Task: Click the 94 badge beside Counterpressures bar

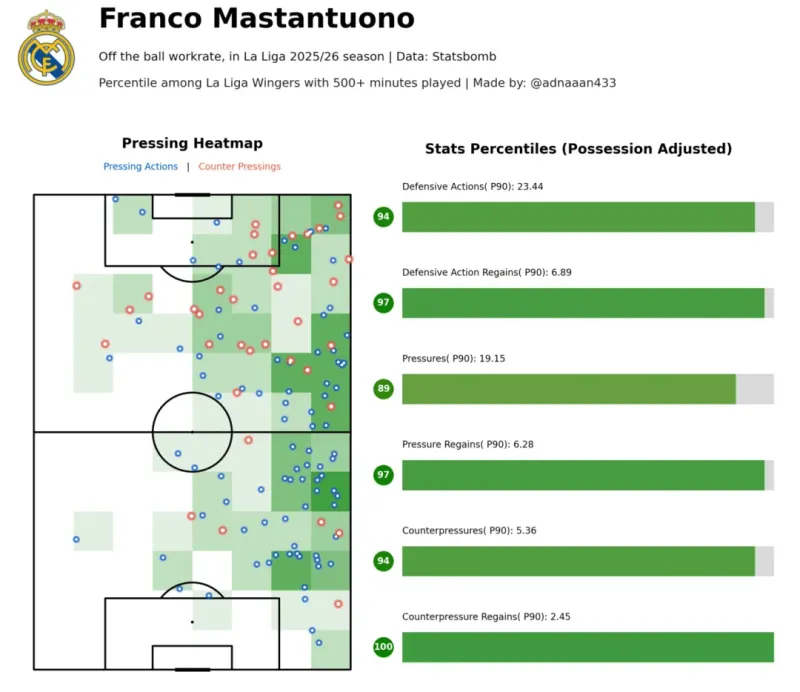Action: pos(383,561)
